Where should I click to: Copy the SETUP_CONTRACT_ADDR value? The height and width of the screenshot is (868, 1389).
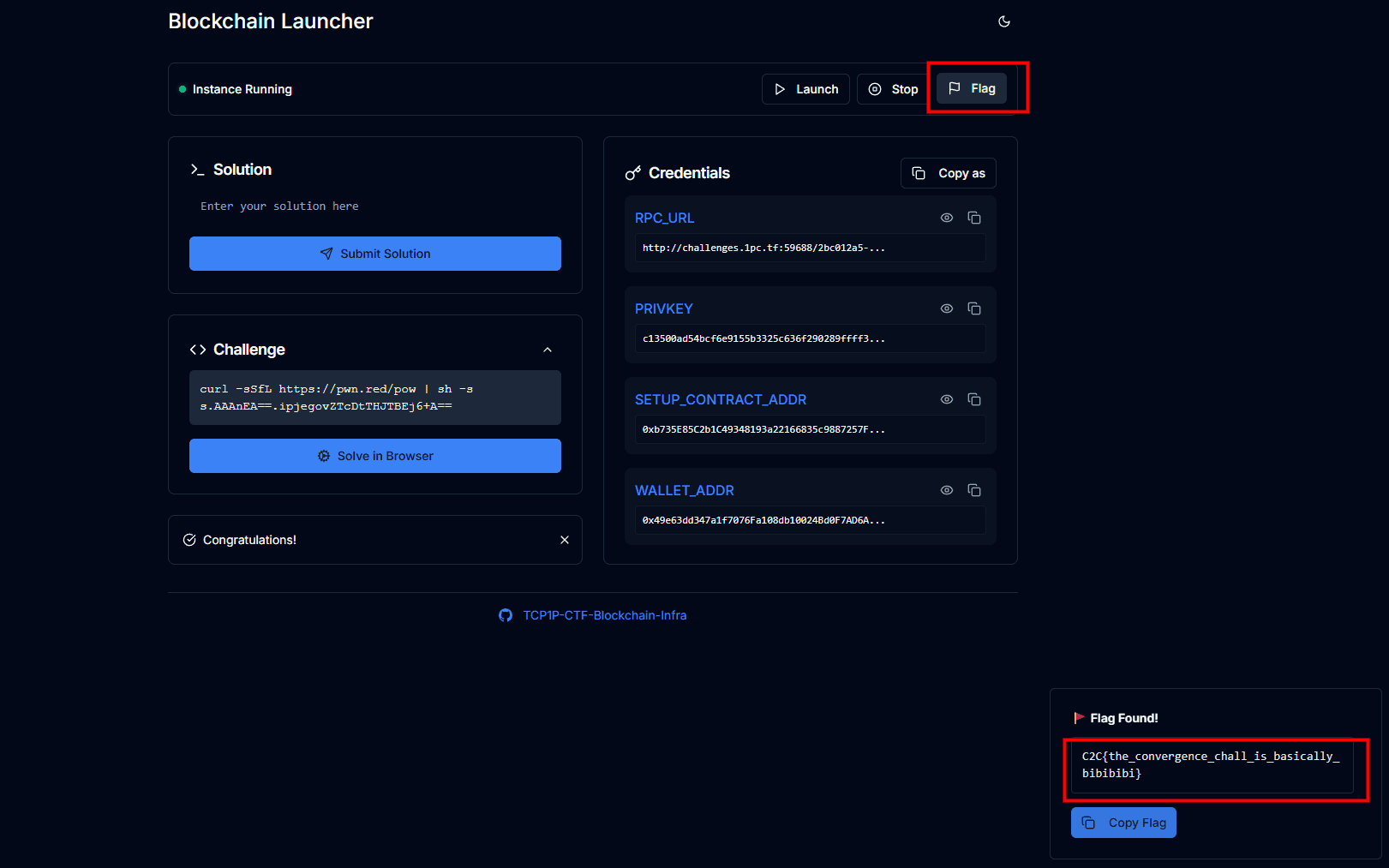pos(974,399)
